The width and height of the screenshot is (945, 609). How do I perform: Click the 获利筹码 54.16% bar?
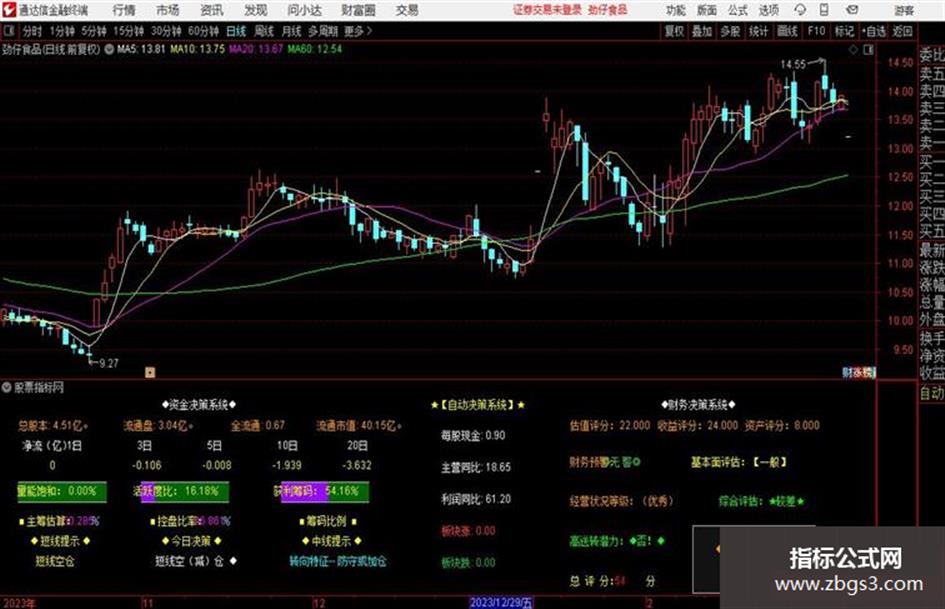[321, 491]
